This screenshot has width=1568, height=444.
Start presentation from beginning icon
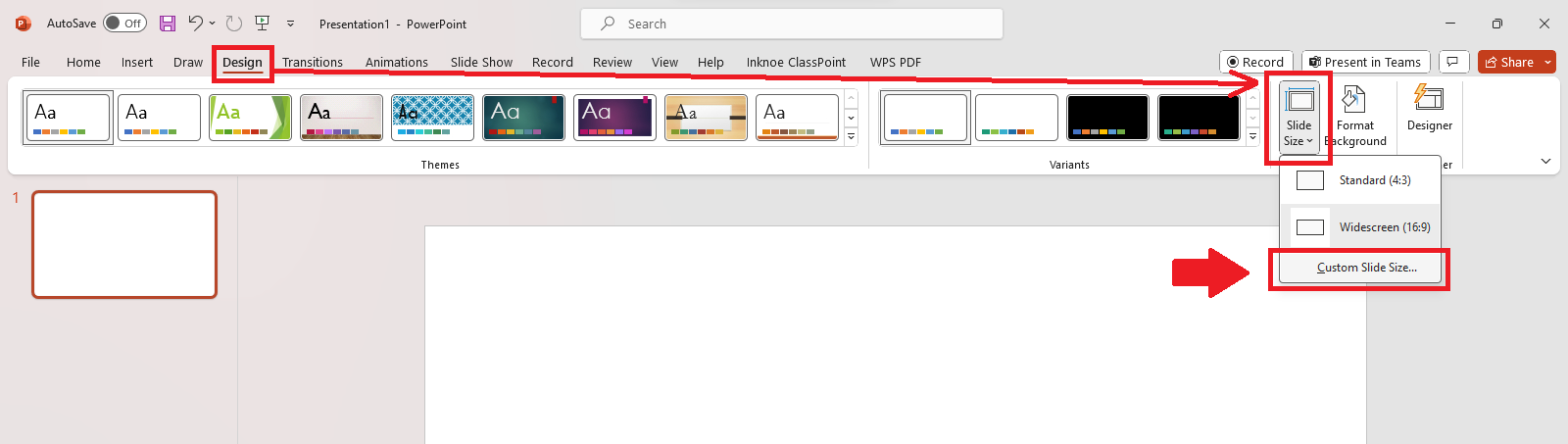pos(262,24)
